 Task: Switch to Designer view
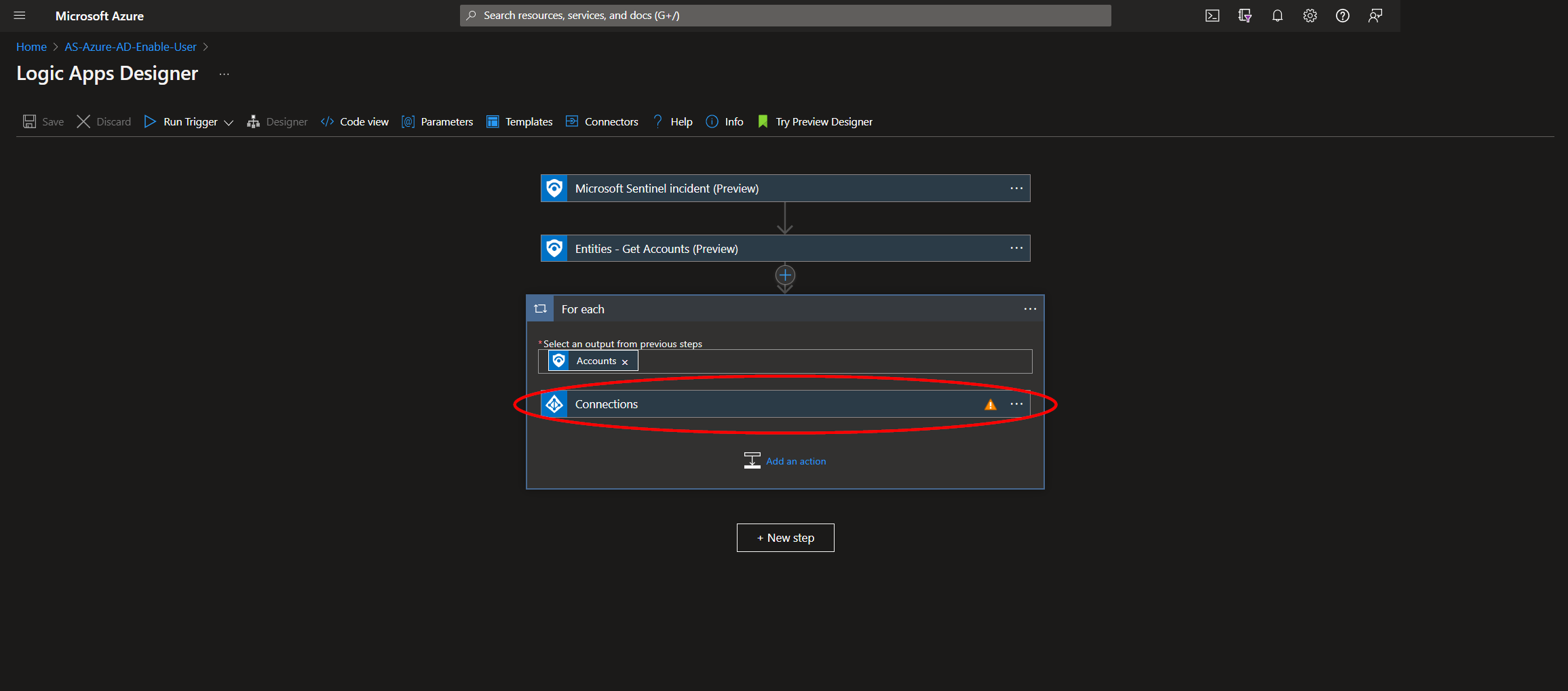278,121
